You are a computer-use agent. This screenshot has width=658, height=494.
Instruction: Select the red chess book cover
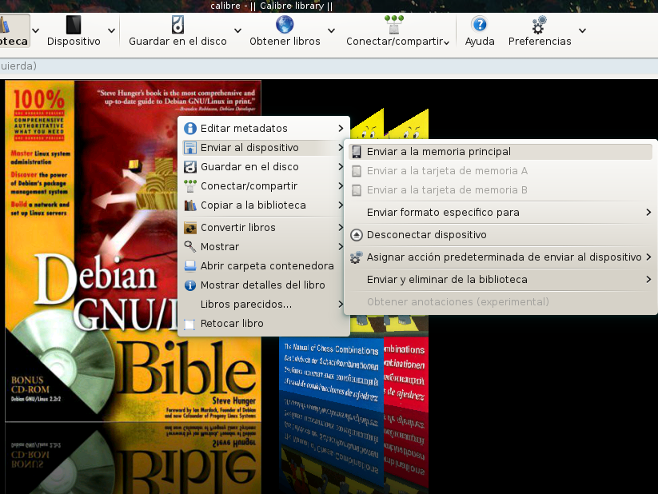coord(406,371)
